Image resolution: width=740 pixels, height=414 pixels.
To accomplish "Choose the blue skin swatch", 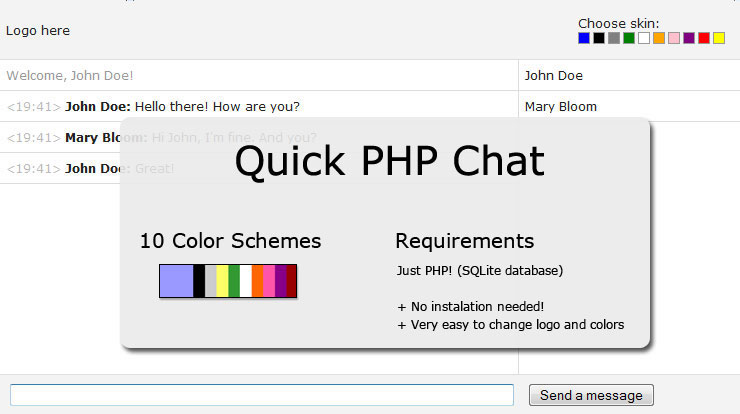I will (584, 38).
